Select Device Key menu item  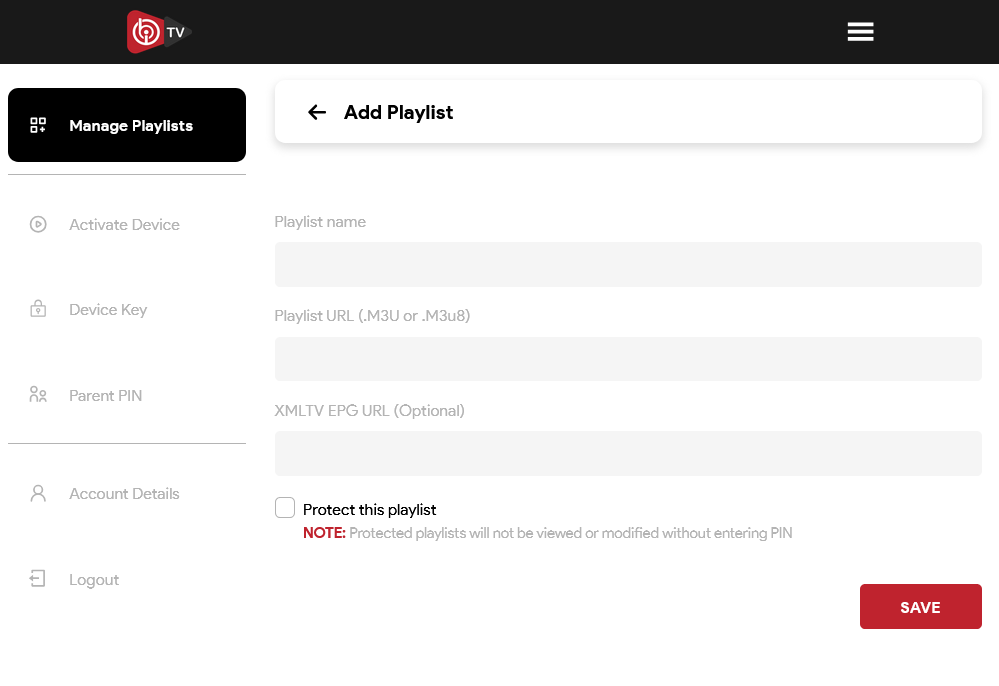pos(108,310)
